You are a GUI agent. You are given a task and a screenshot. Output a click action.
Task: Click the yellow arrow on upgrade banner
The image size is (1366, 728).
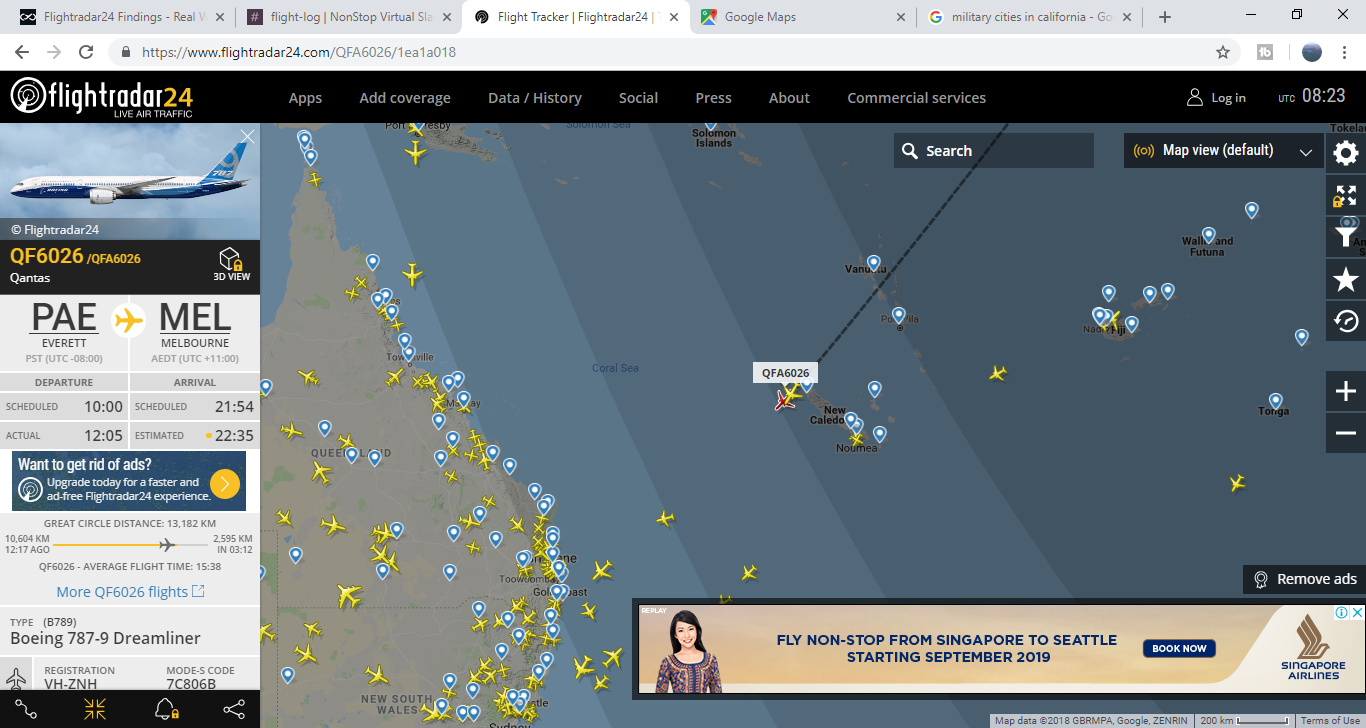pos(225,484)
